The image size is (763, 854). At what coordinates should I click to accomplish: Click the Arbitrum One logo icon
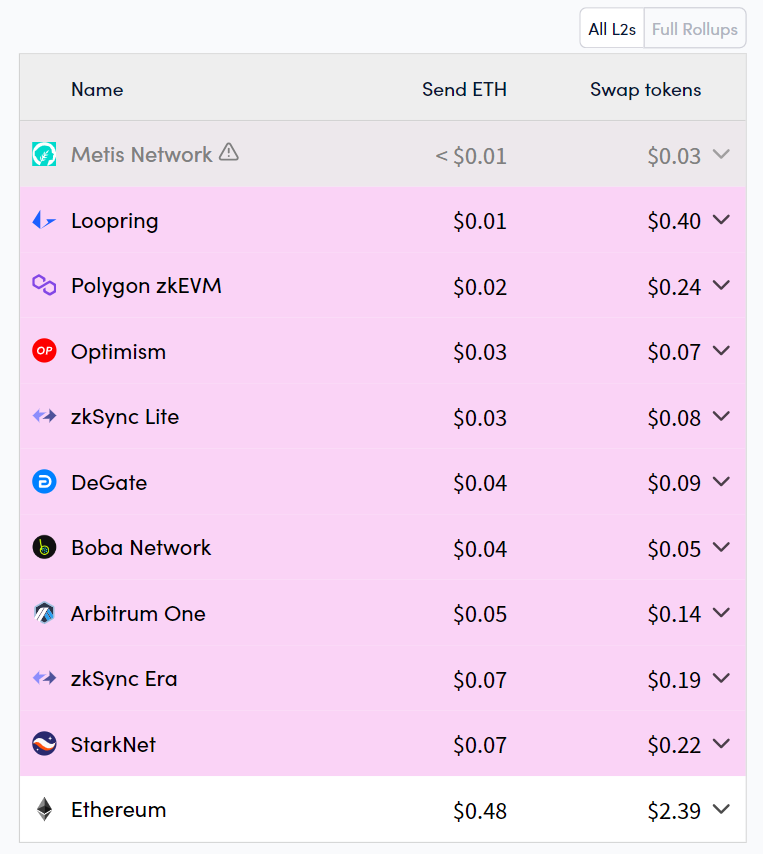click(x=44, y=613)
